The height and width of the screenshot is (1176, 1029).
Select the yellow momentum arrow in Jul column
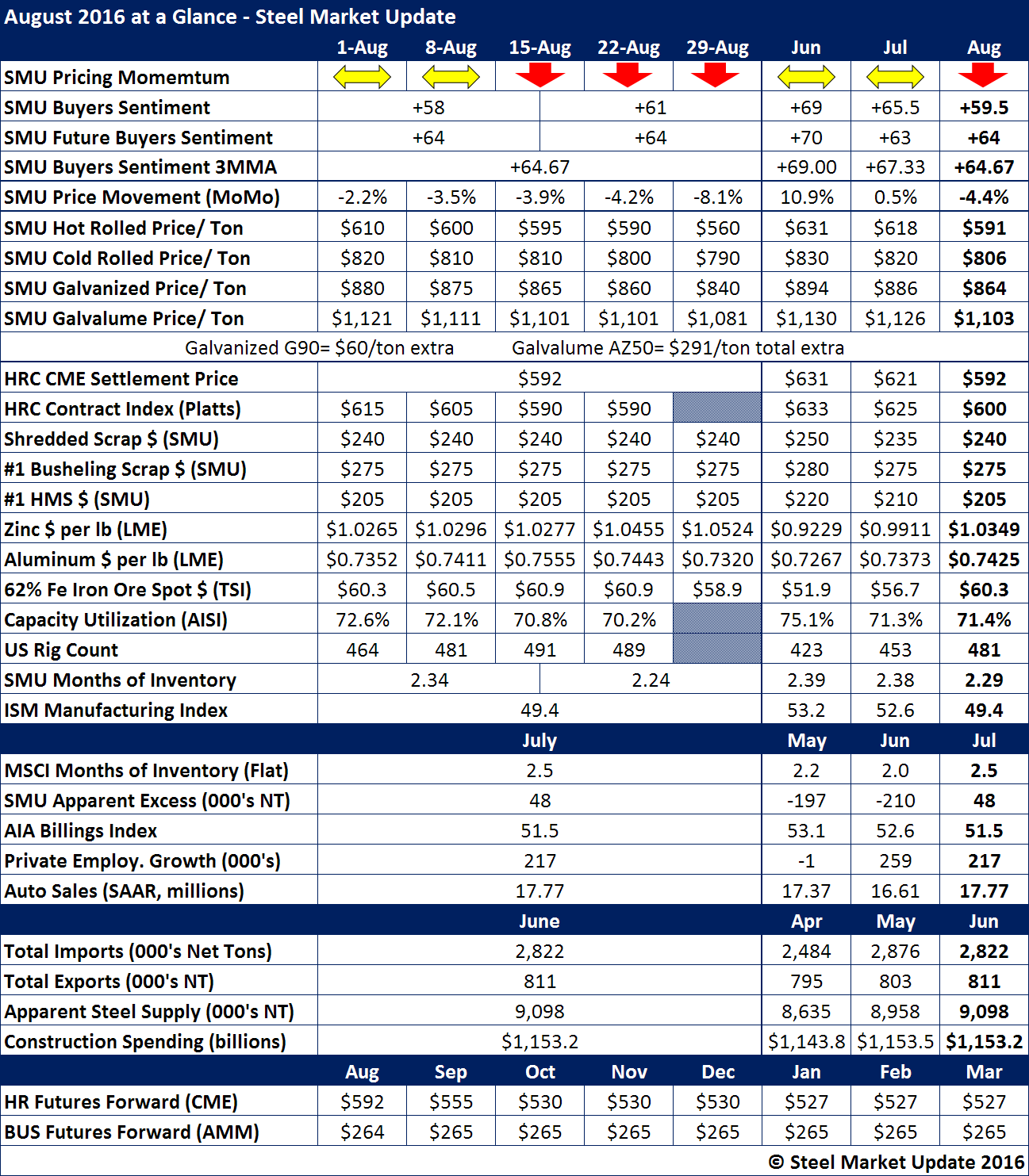click(x=895, y=77)
